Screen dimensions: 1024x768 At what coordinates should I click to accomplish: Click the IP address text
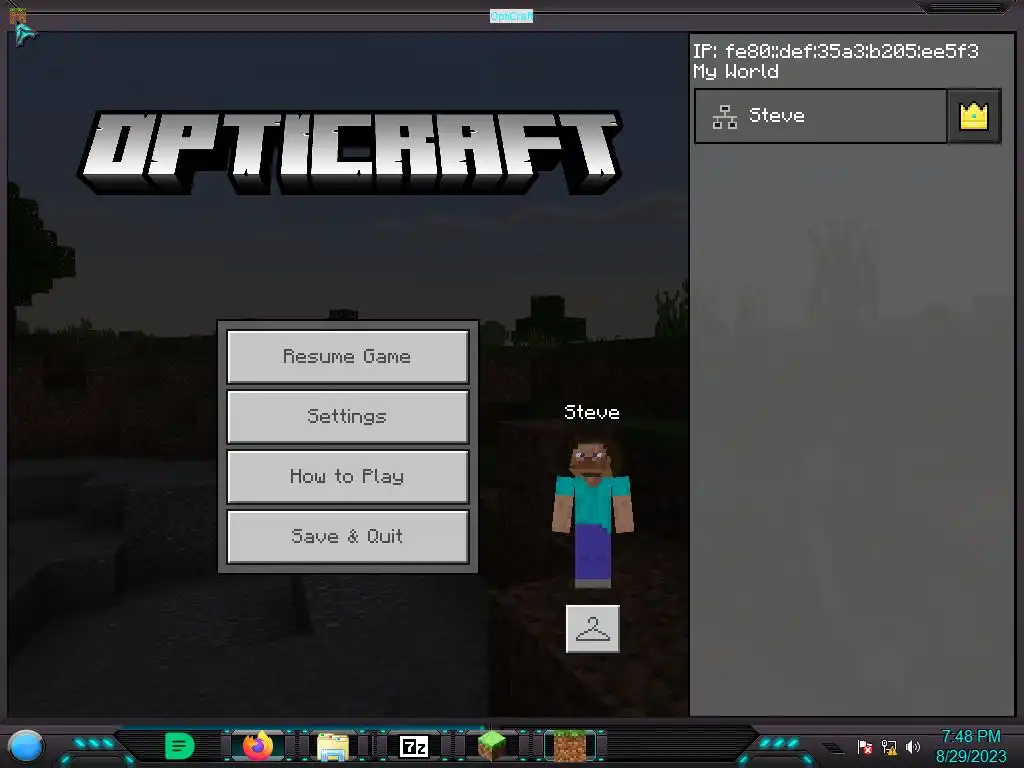click(836, 51)
